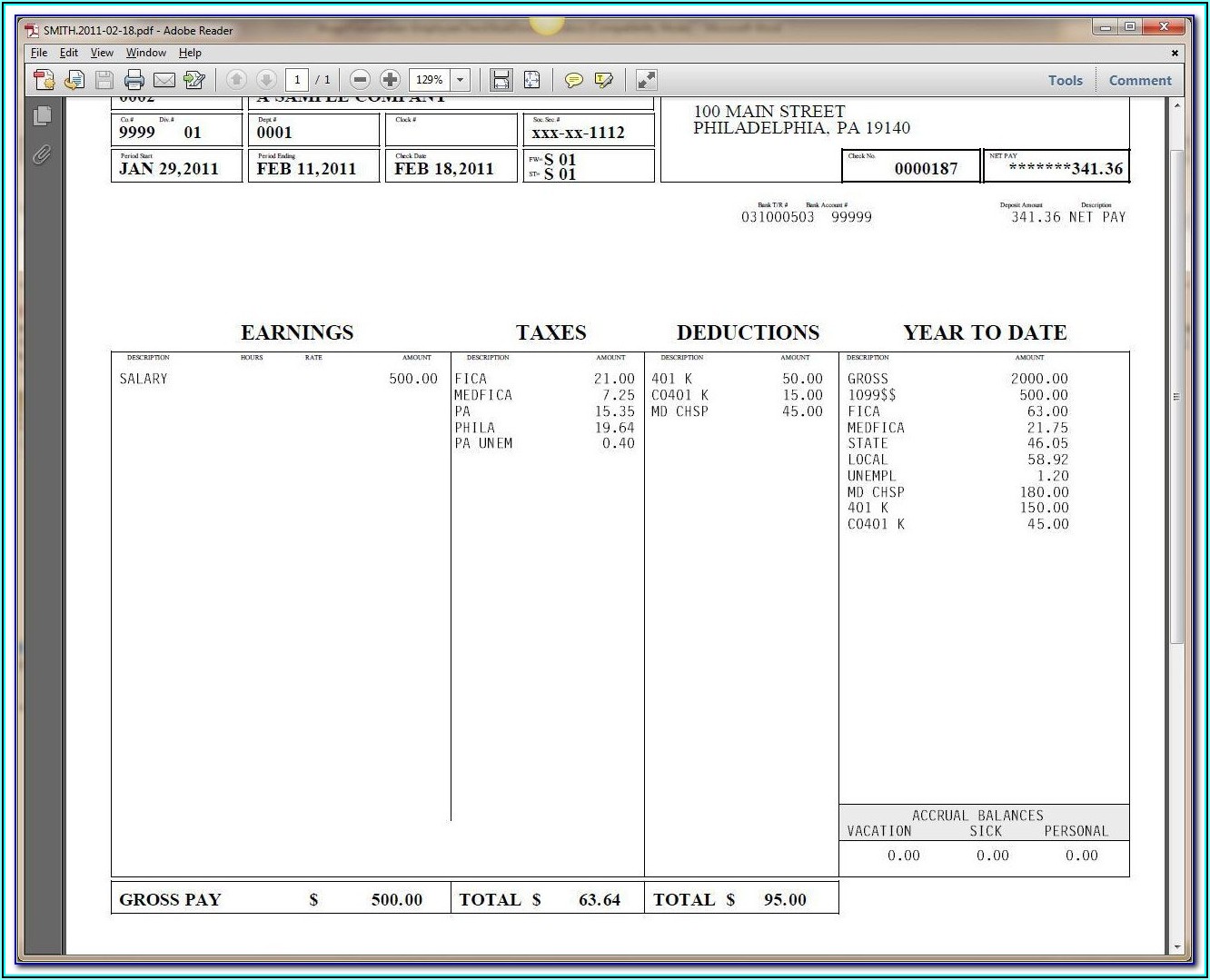This screenshot has height=980, width=1210.
Task: Open the Comment pane
Action: pyautogui.click(x=1139, y=80)
